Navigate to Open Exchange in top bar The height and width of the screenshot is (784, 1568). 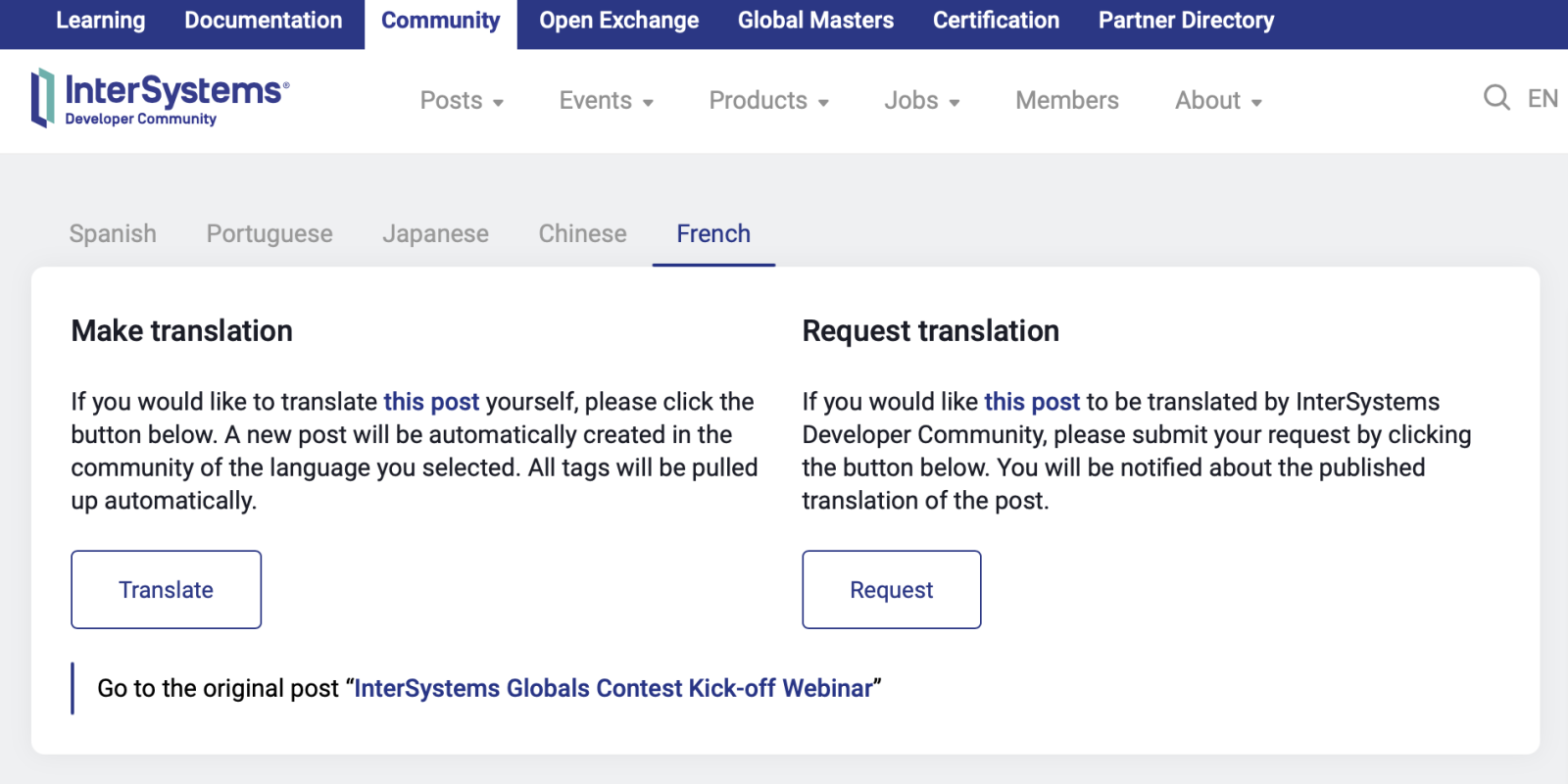(618, 21)
